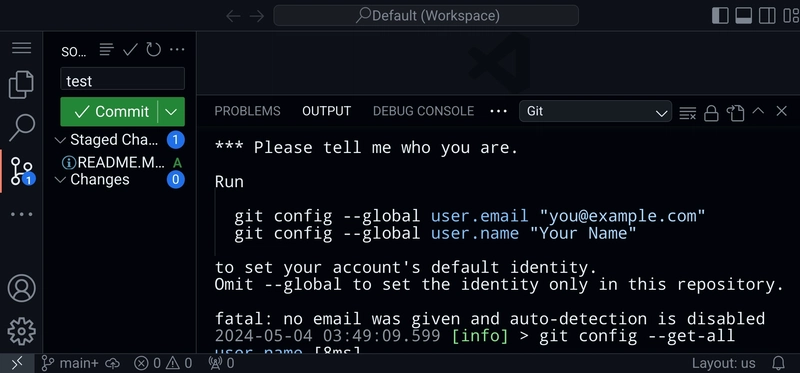Open the notifications bell
800x373 pixels.
[779, 363]
